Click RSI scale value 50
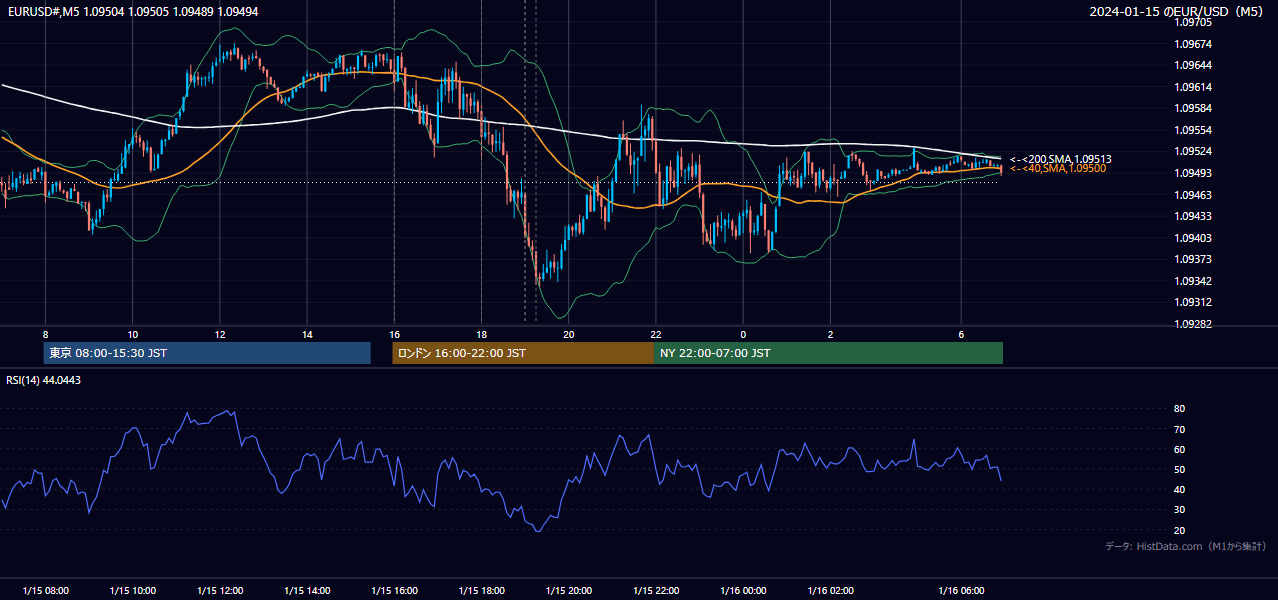Image resolution: width=1278 pixels, height=600 pixels. tap(1179, 469)
